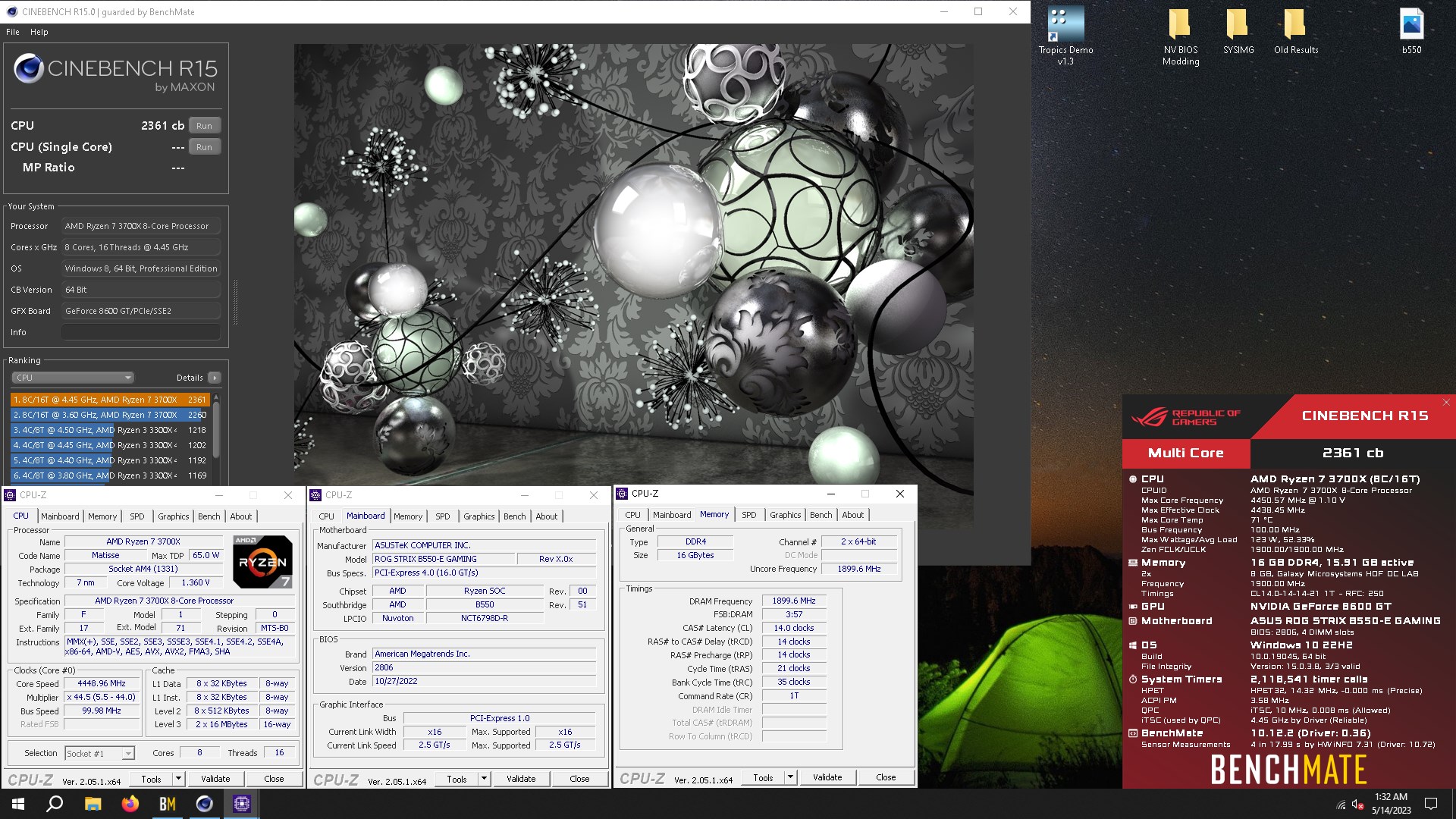The width and height of the screenshot is (1456, 819).
Task: Click the GFX Board GeForce 8600 GT field
Action: (x=141, y=311)
